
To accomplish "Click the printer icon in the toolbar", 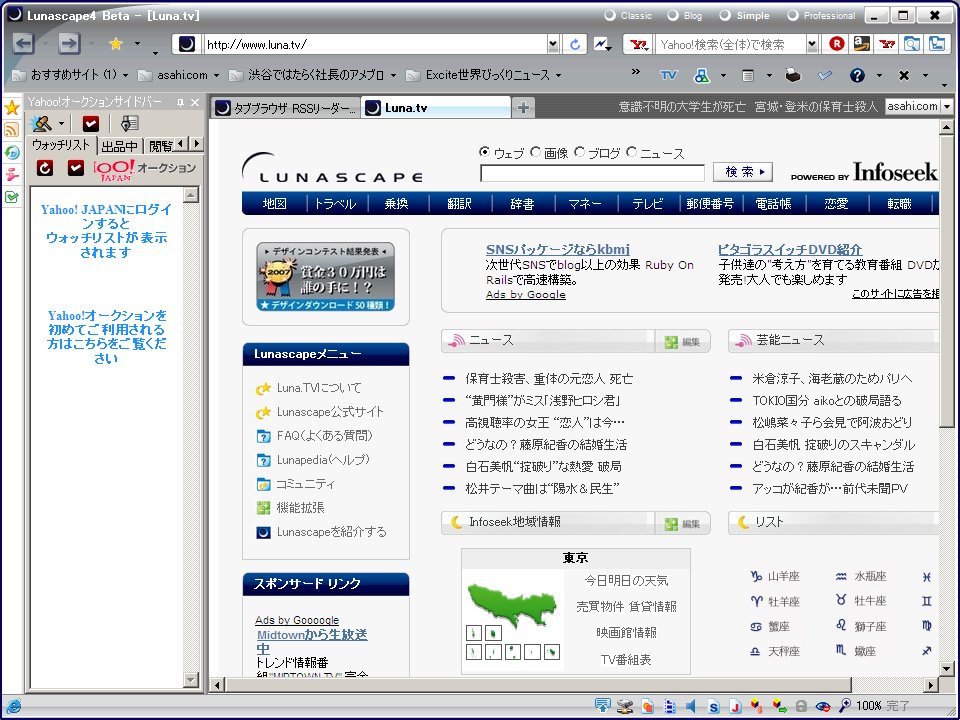I will tap(793, 75).
